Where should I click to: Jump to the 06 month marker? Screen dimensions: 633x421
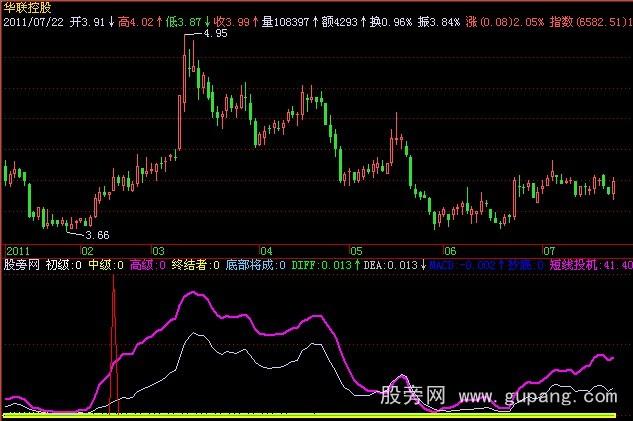click(x=450, y=251)
